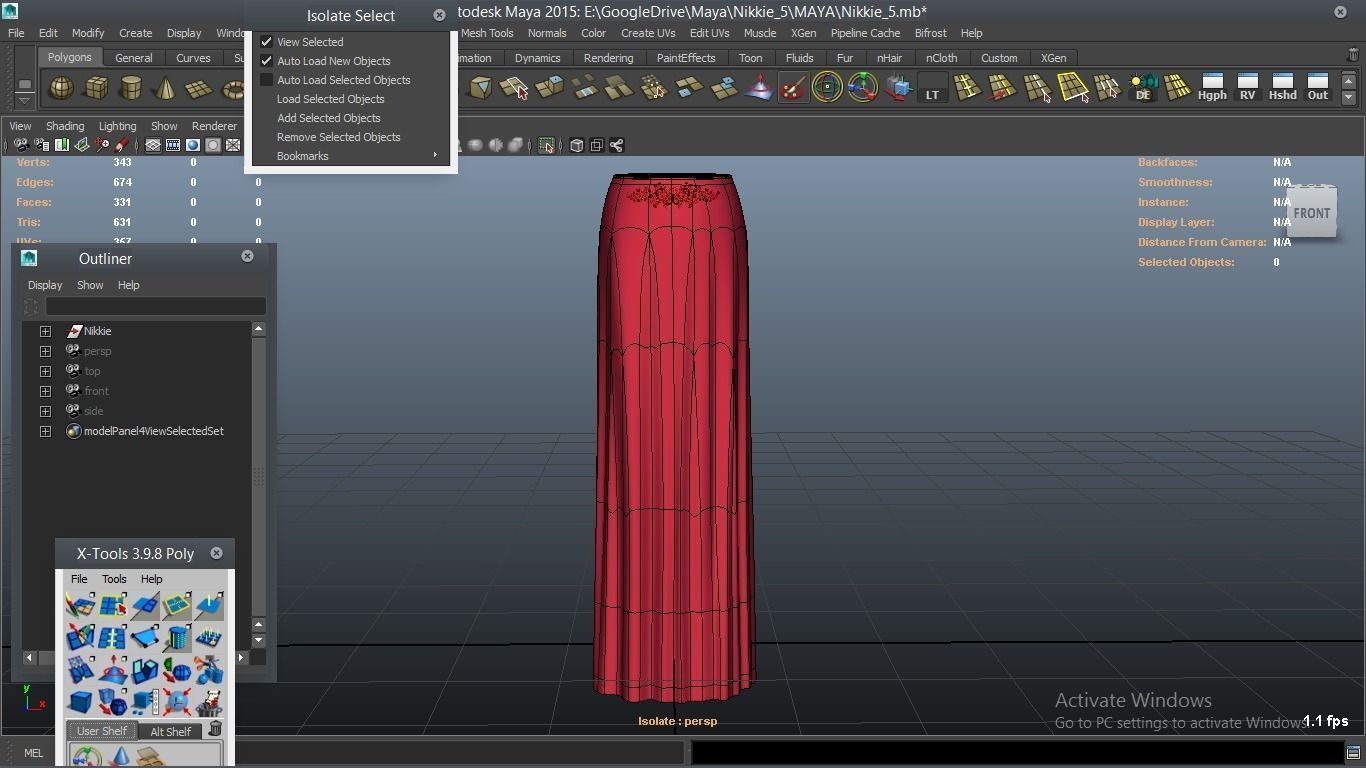Toggle the MEL command language button
The width and height of the screenshot is (1366, 768).
(33, 753)
